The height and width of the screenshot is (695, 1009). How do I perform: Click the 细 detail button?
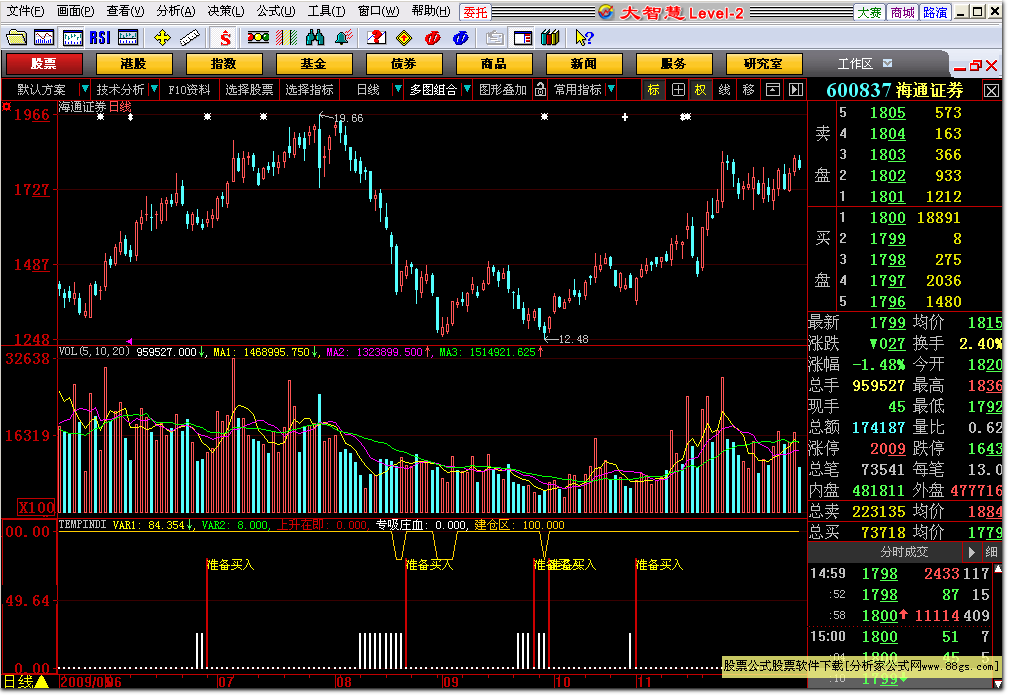pos(991,552)
